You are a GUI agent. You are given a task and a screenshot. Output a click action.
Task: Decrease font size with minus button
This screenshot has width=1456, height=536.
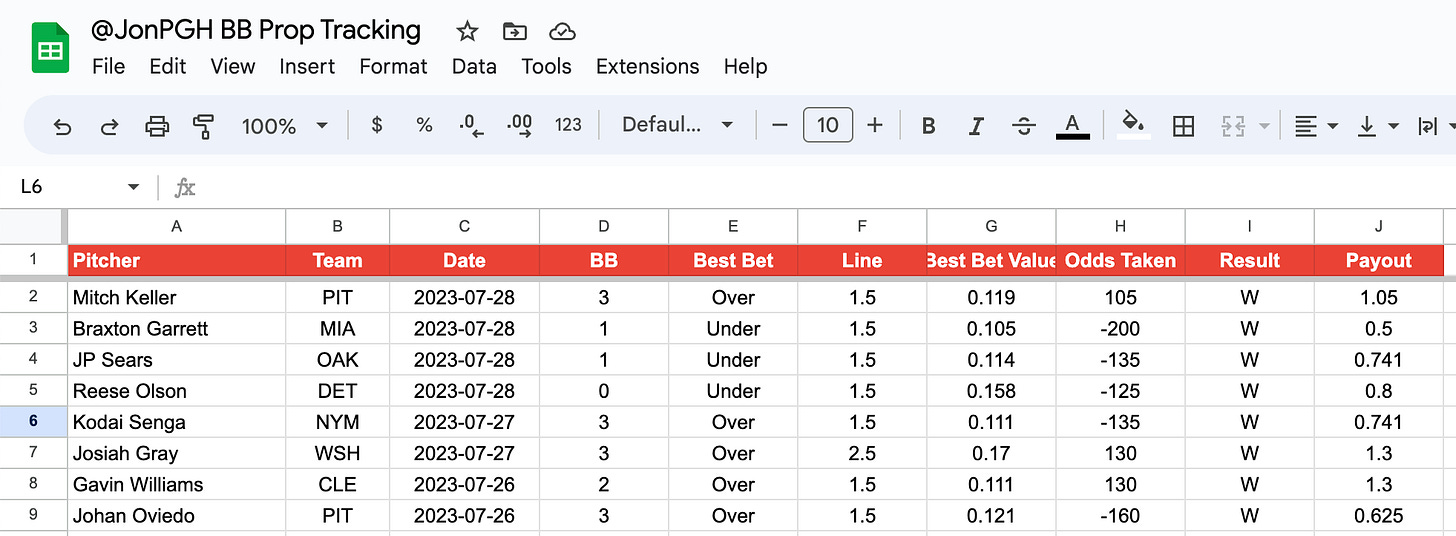[x=780, y=125]
